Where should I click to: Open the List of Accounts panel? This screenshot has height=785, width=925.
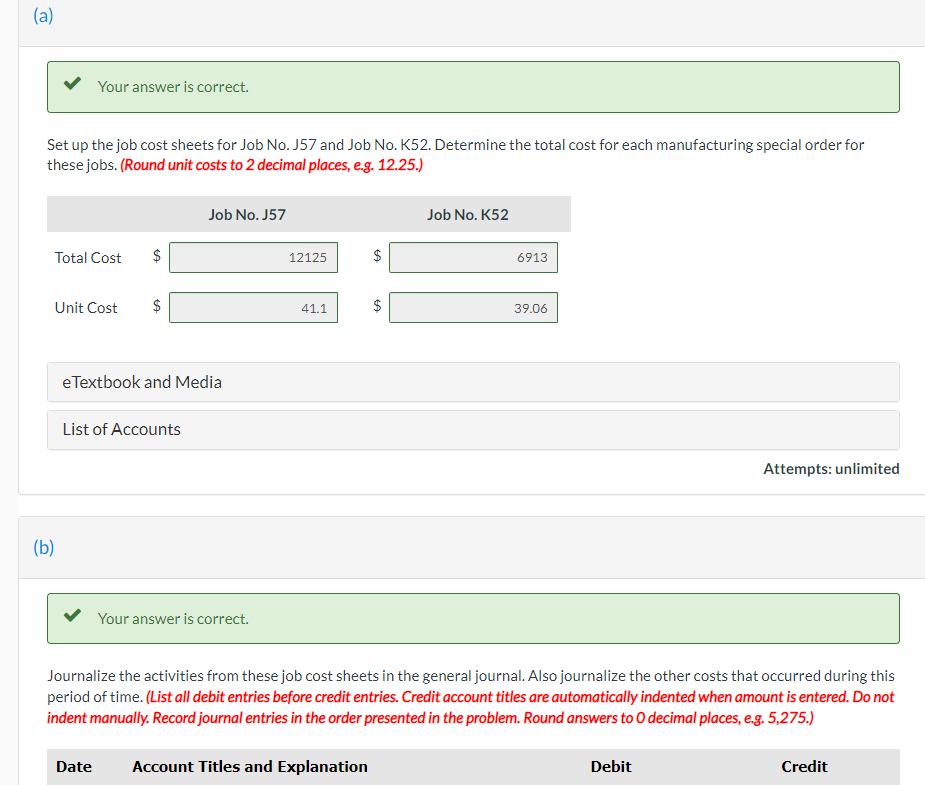473,430
